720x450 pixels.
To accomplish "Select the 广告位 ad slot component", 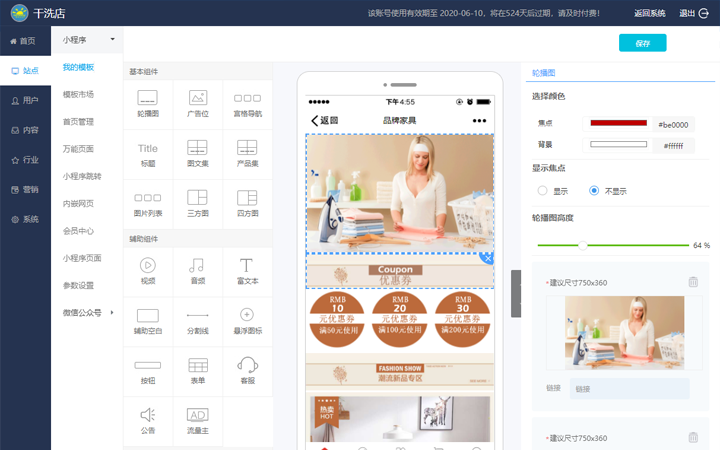I will pos(197,104).
